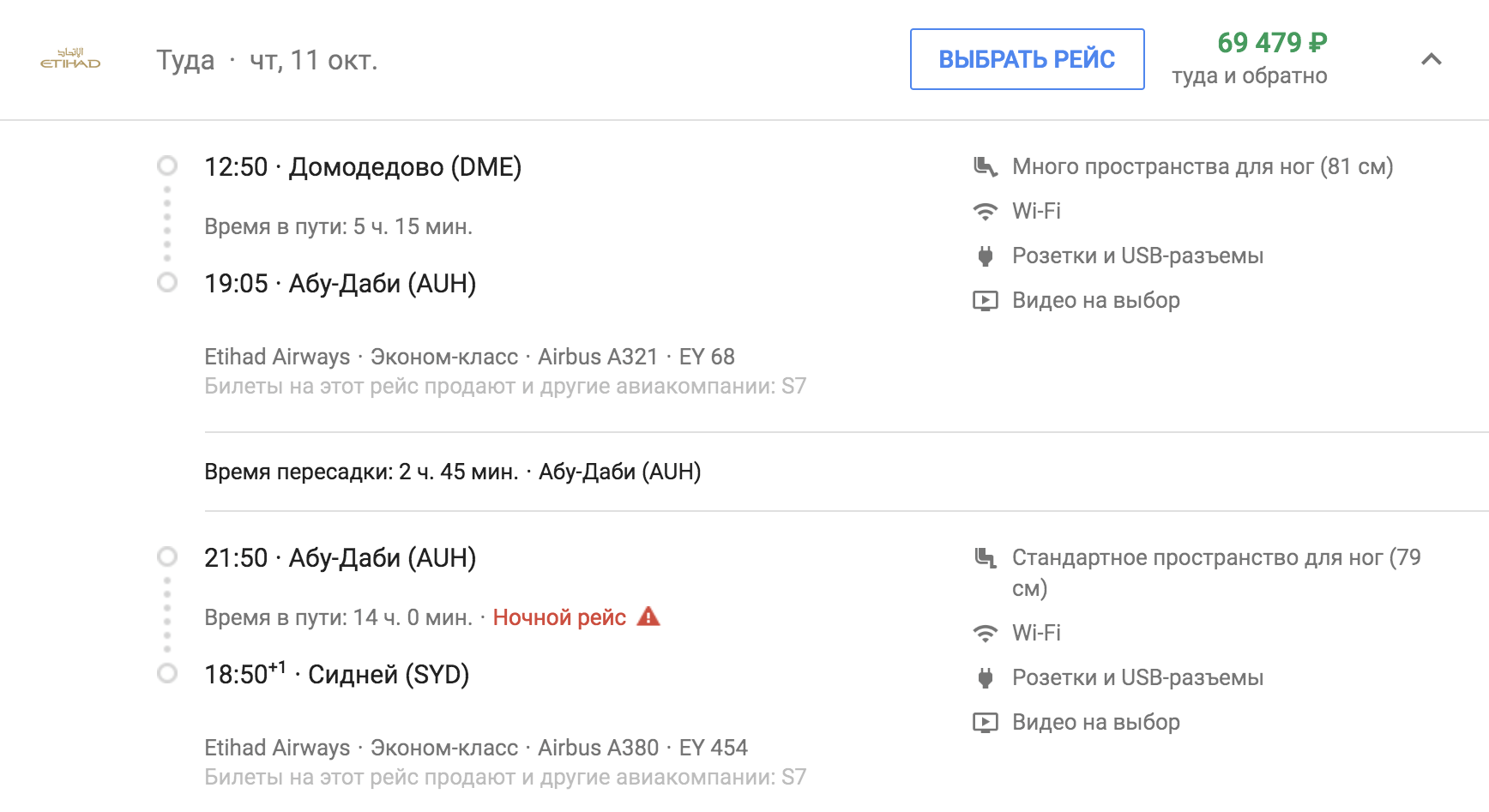Click 'Время в пути: 14 ч. 0 мин.'
This screenshot has width=1489, height=812.
tap(339, 617)
